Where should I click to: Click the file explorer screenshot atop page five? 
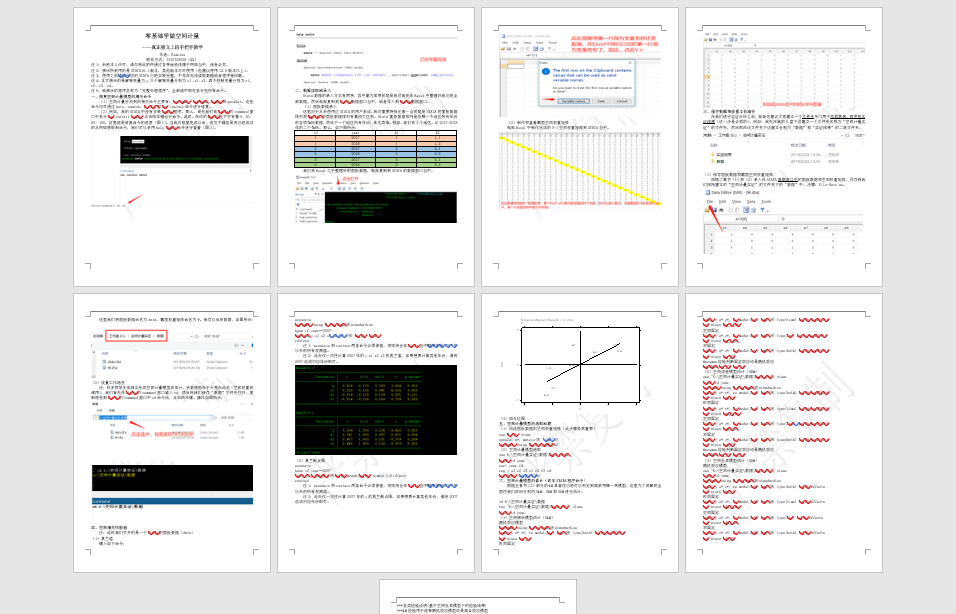pyautogui.click(x=172, y=353)
